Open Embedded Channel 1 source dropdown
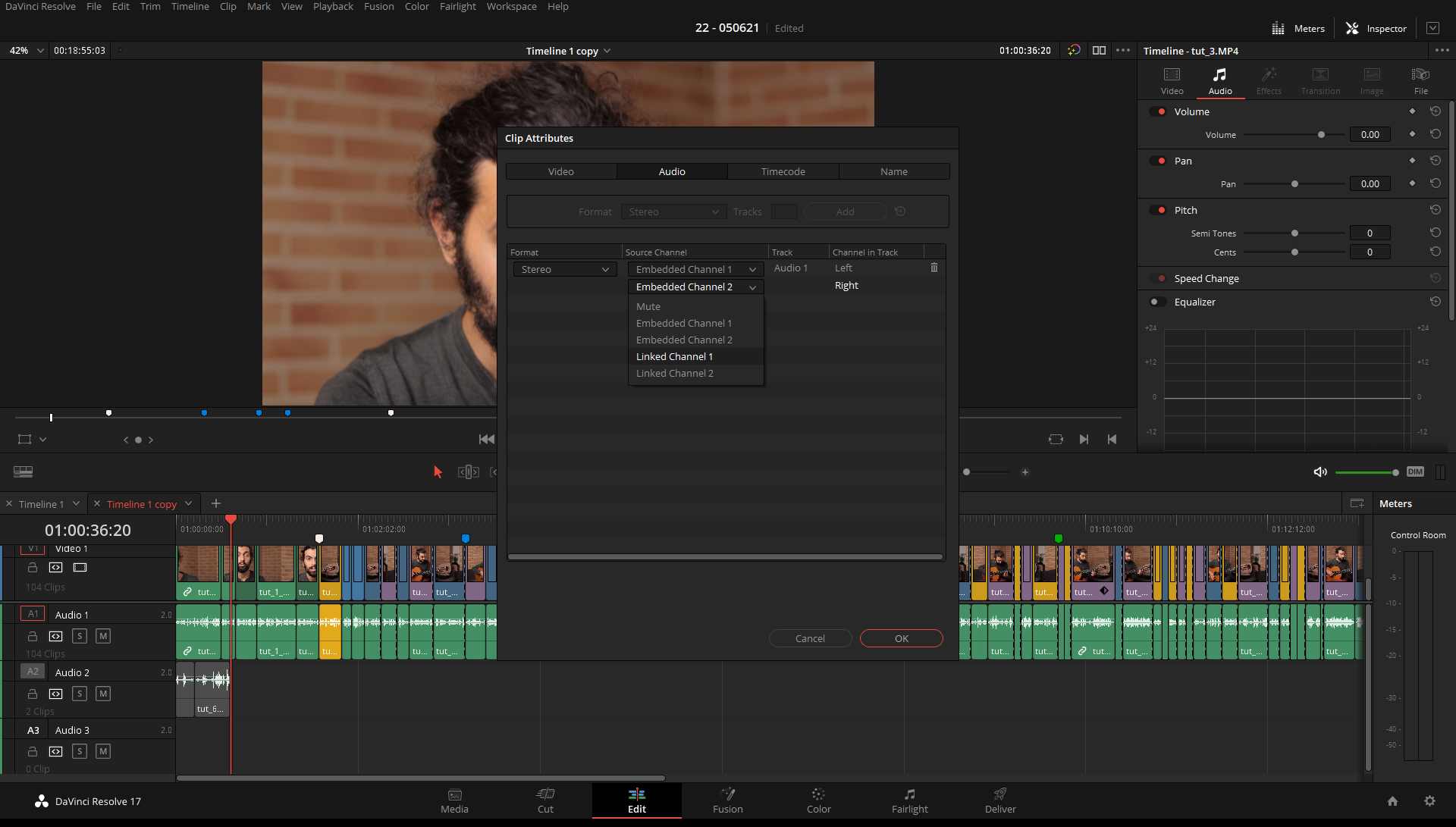Image resolution: width=1456 pixels, height=827 pixels. pyautogui.click(x=695, y=269)
